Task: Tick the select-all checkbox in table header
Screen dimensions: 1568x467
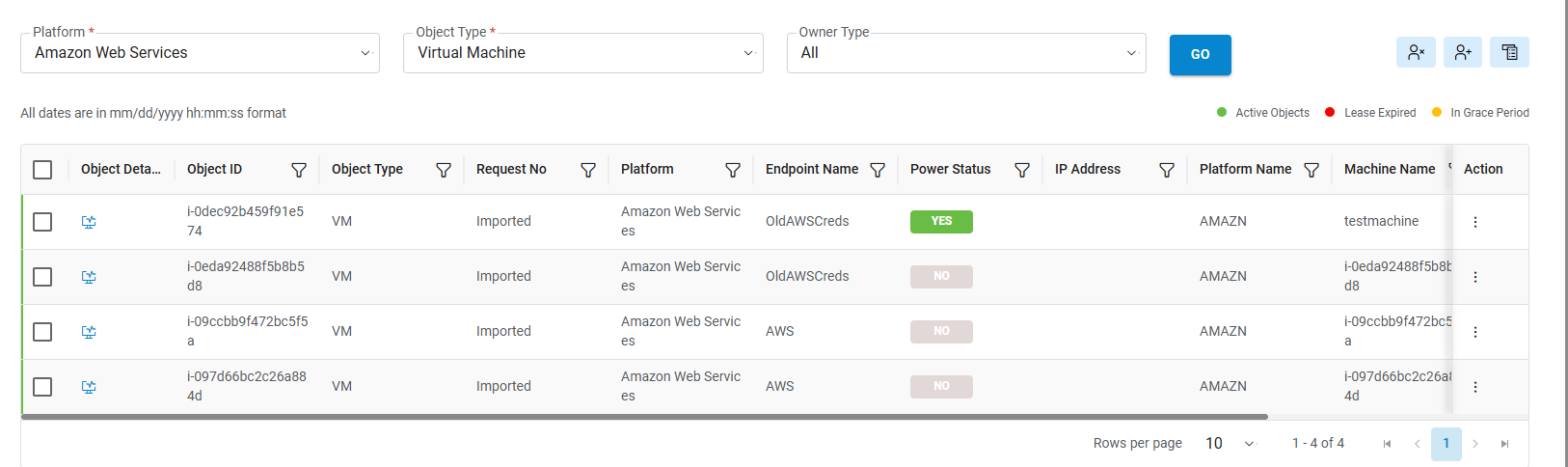Action: 42,170
